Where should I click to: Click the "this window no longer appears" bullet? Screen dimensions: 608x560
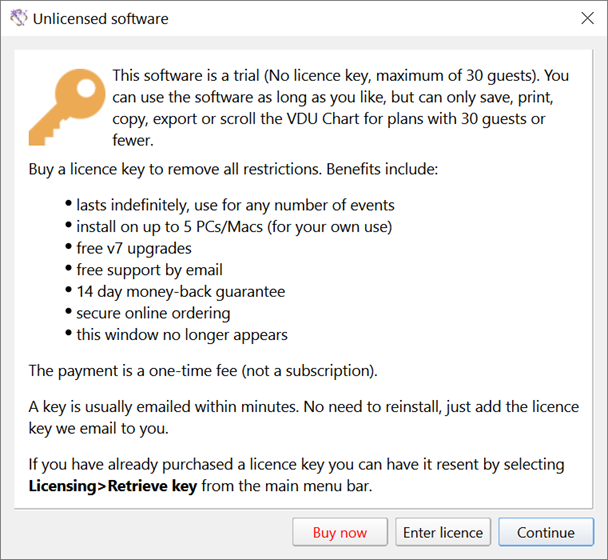click(180, 335)
